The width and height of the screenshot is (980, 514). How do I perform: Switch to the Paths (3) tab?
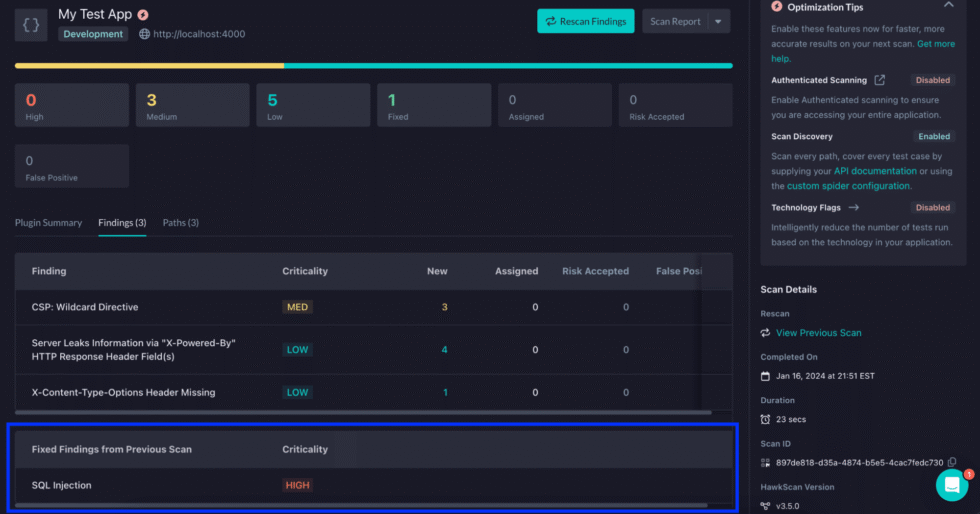point(181,223)
